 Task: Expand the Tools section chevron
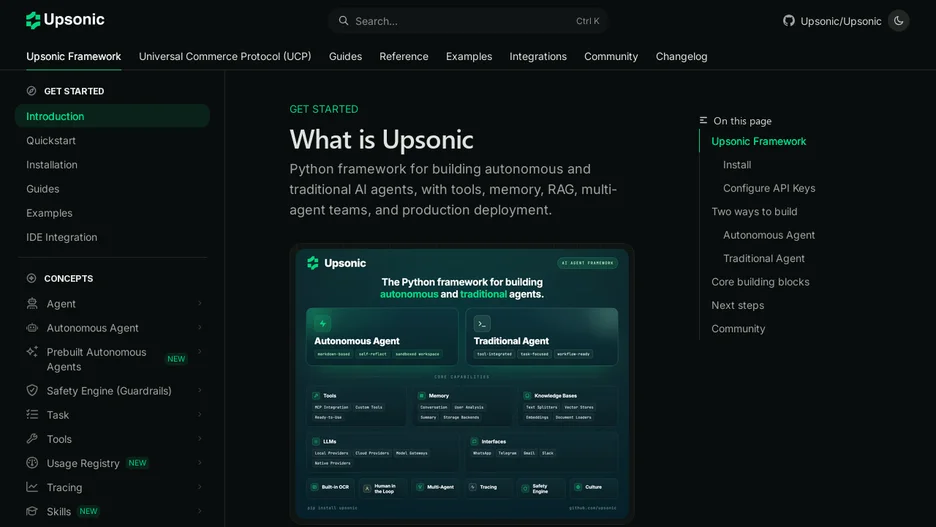(199, 439)
